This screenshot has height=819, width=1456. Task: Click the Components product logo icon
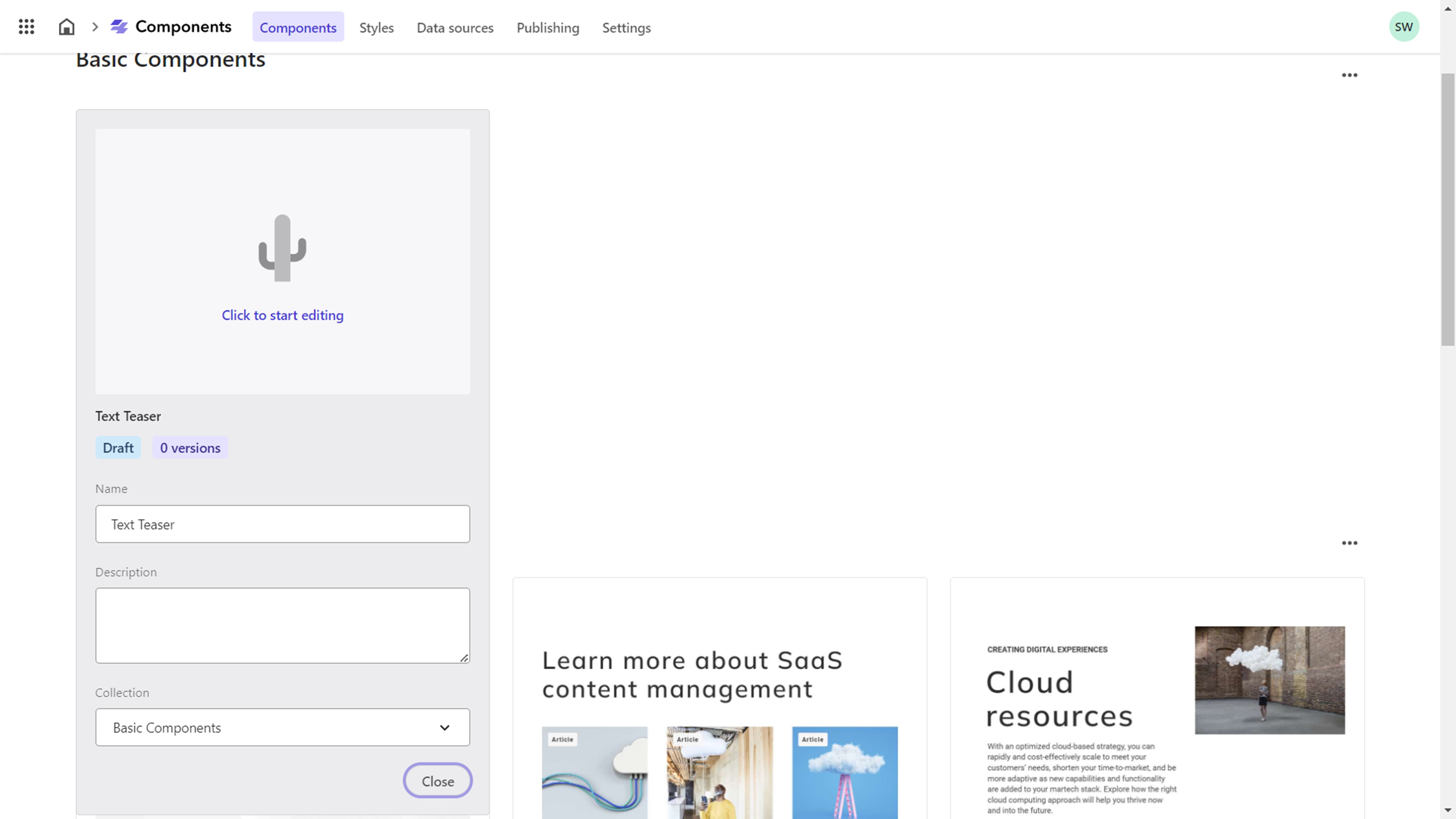[120, 26]
